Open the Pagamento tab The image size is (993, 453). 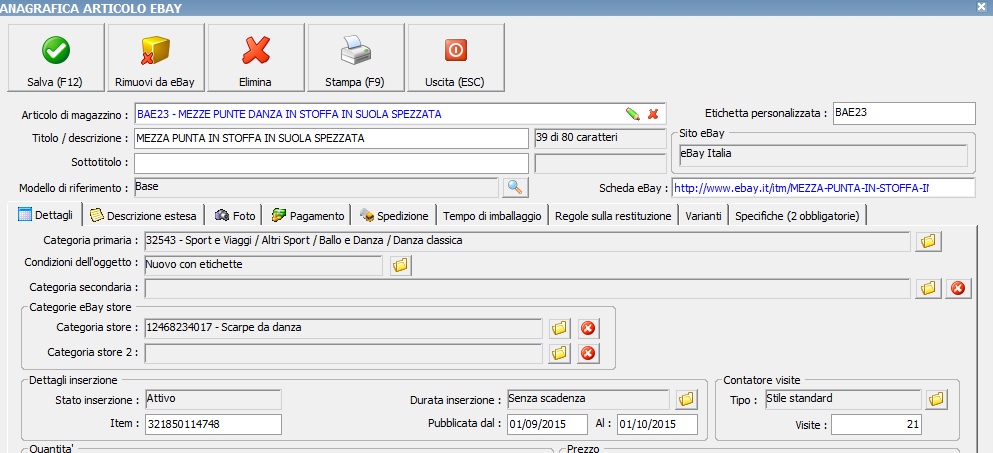(308, 216)
